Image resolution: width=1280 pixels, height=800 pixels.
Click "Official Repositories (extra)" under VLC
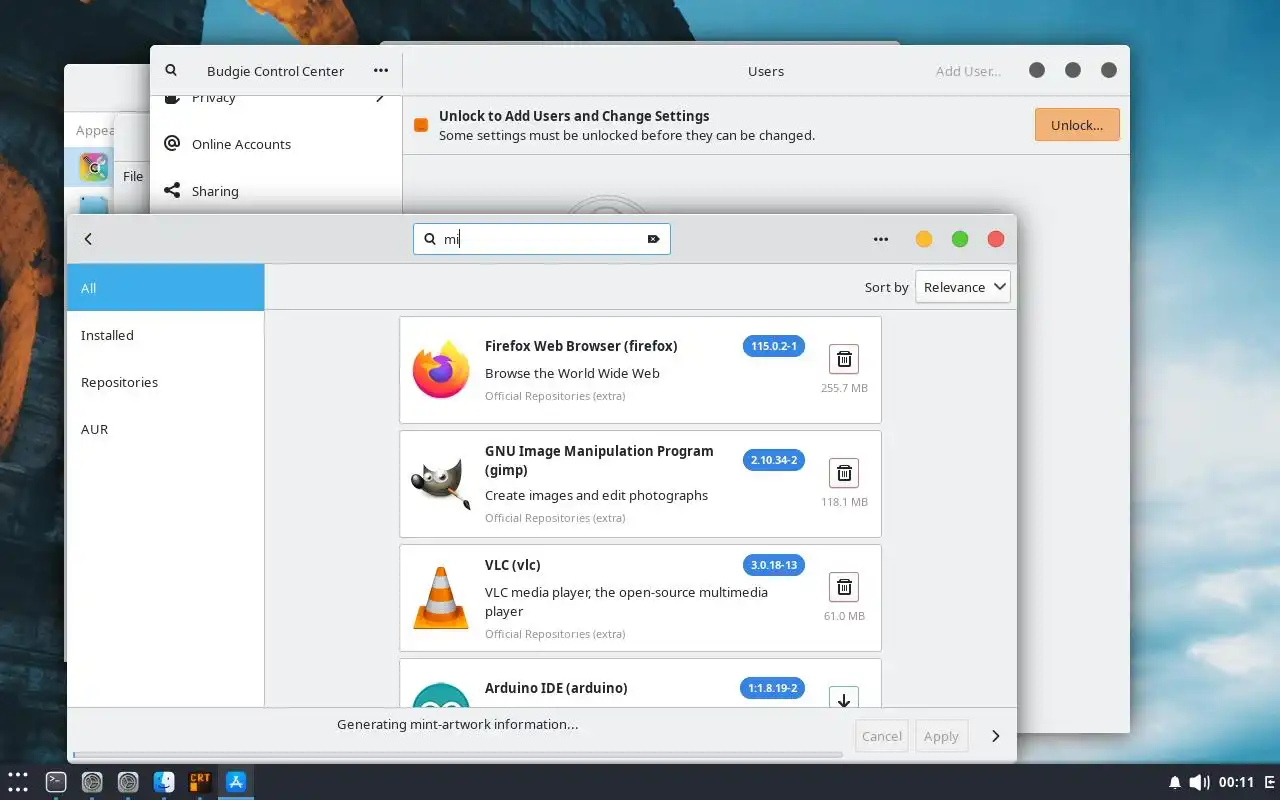(x=555, y=634)
